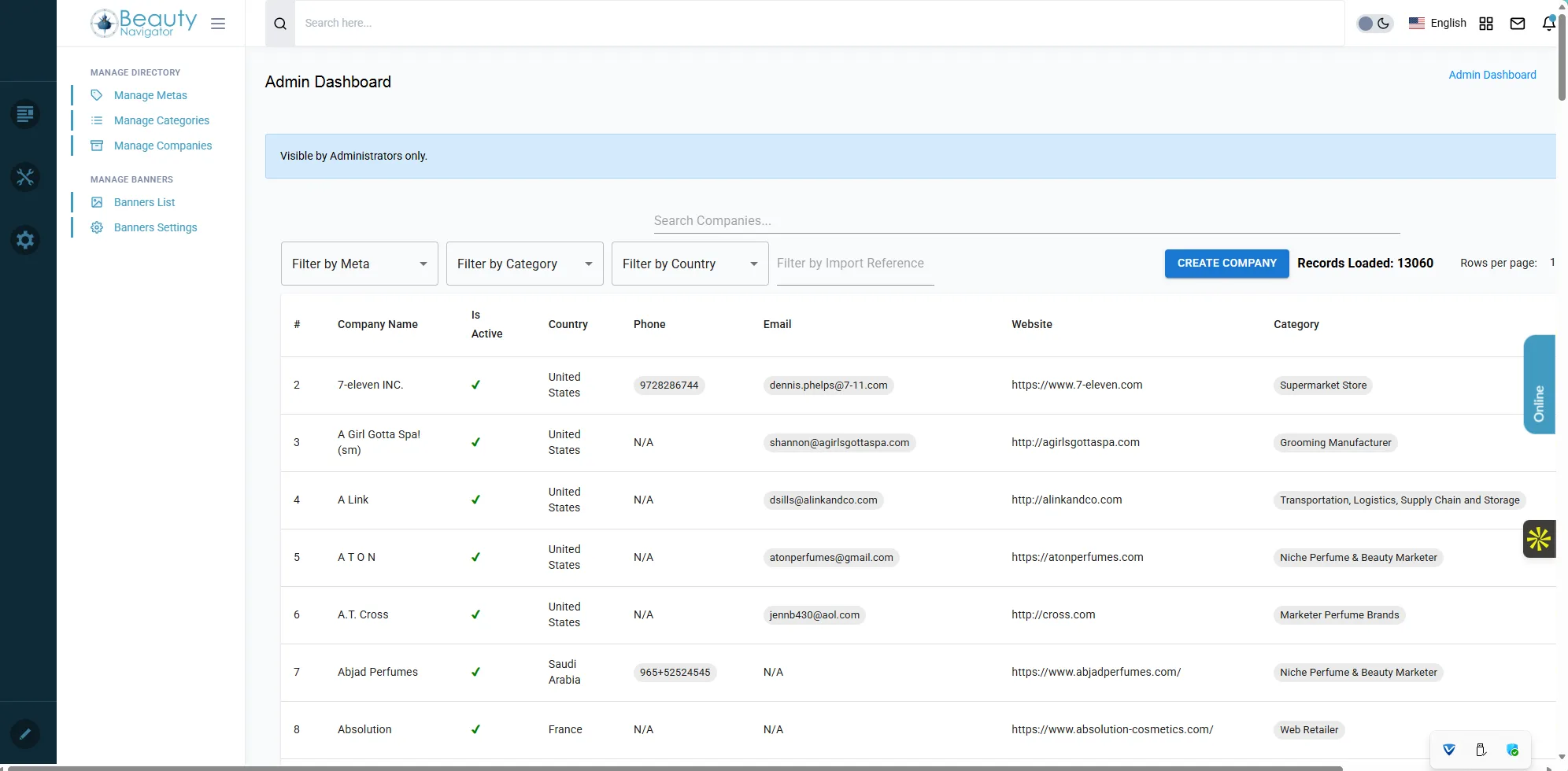Click the Transportation, Logistics, Supply Chain and Storage chip
The width and height of the screenshot is (1568, 771).
pyautogui.click(x=1400, y=500)
